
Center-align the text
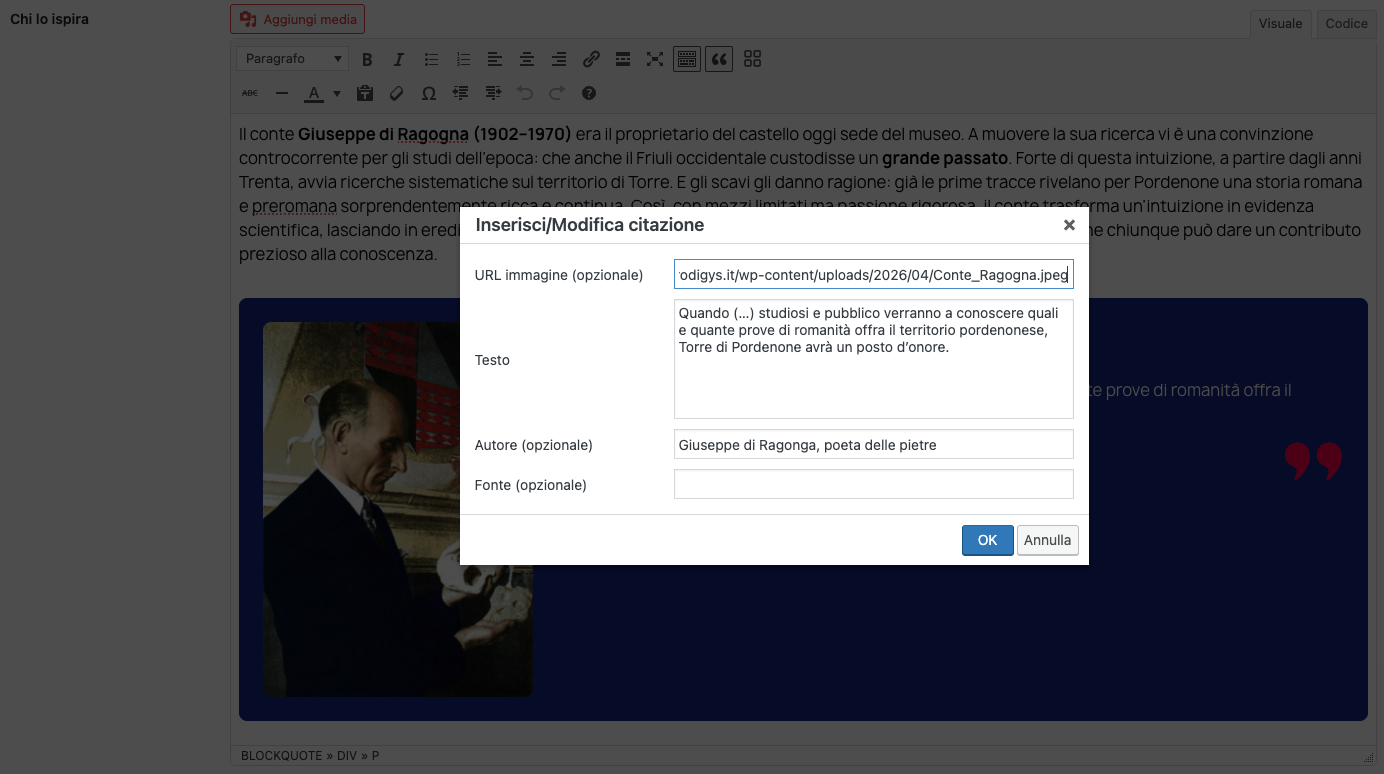click(527, 59)
